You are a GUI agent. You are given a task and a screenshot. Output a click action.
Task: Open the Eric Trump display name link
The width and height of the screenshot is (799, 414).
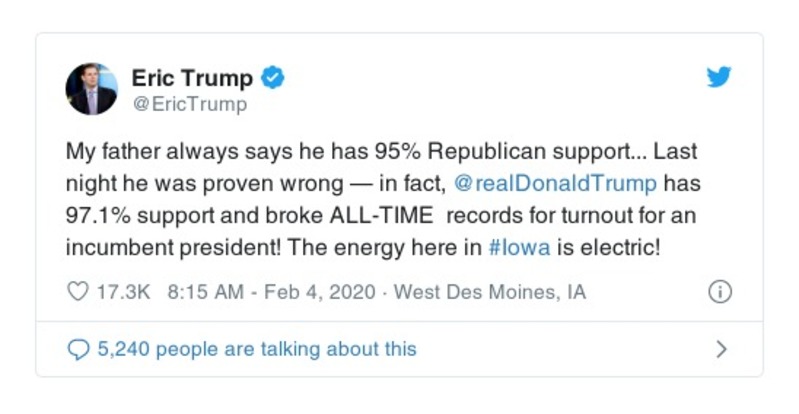click(x=193, y=77)
